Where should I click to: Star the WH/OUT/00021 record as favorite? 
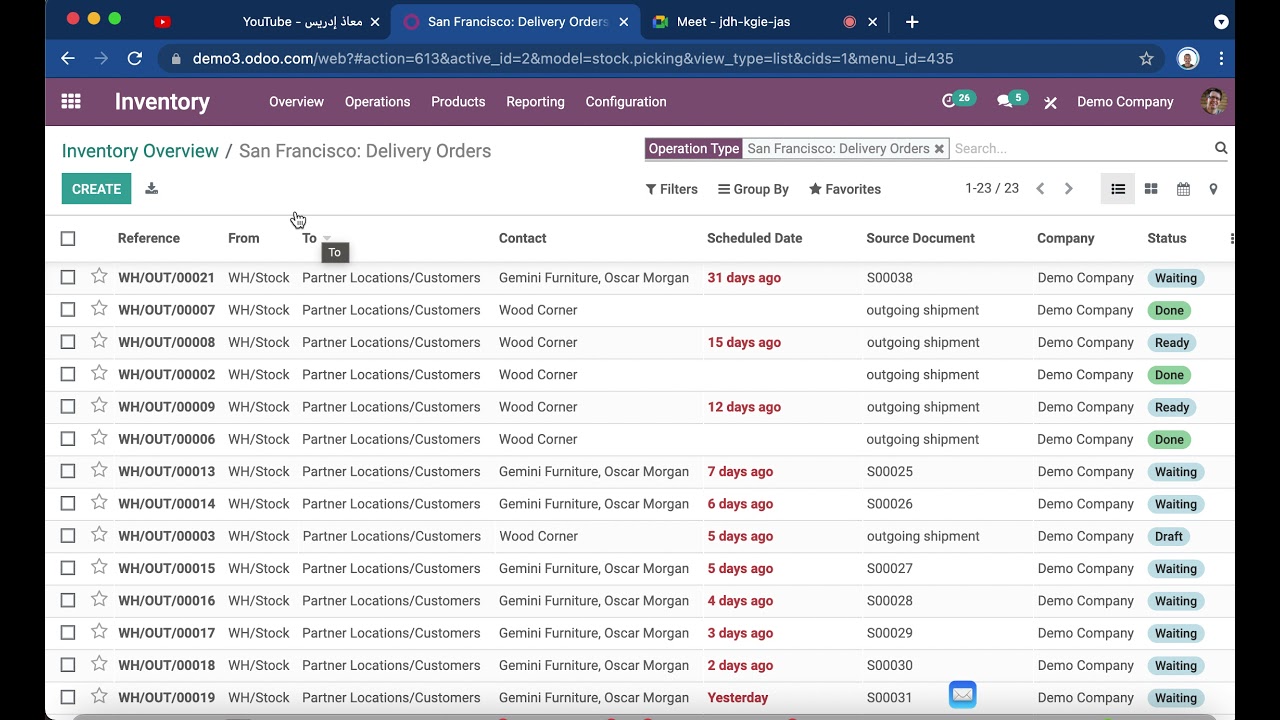pyautogui.click(x=99, y=277)
